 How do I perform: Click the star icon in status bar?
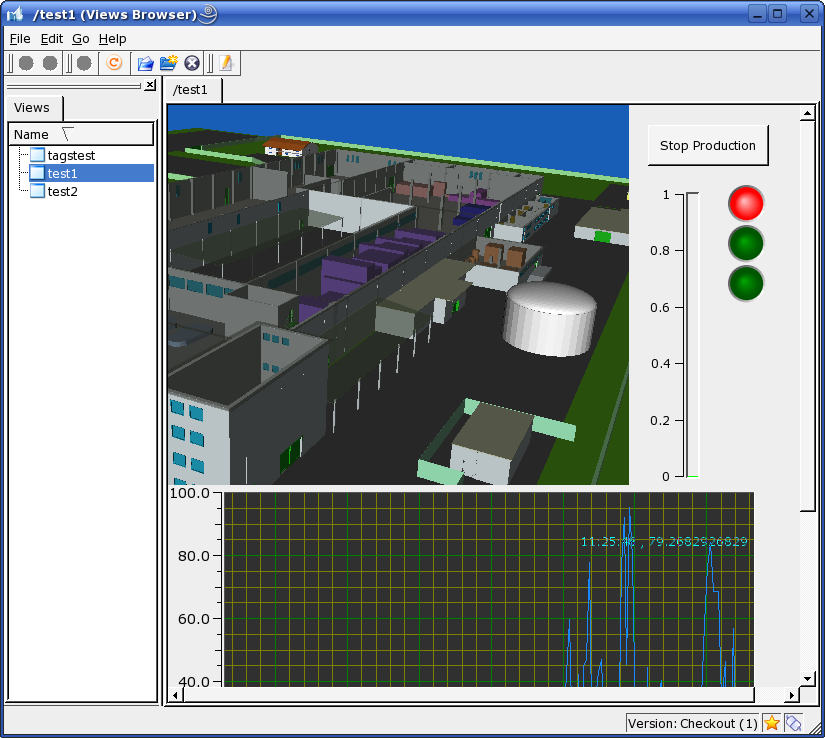772,723
